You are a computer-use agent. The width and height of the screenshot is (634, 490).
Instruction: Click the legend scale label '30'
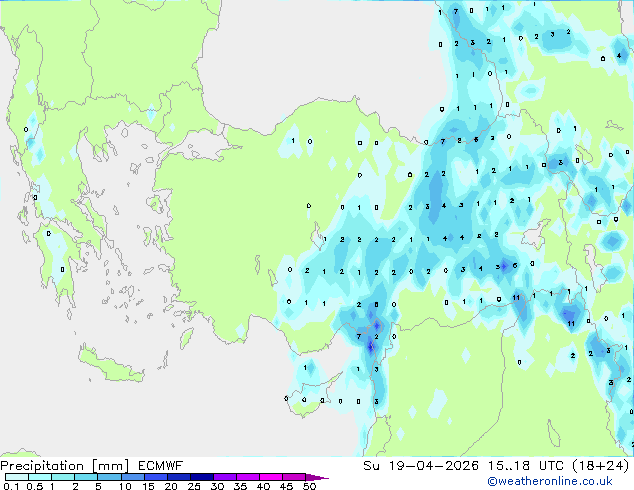pyautogui.click(x=217, y=486)
